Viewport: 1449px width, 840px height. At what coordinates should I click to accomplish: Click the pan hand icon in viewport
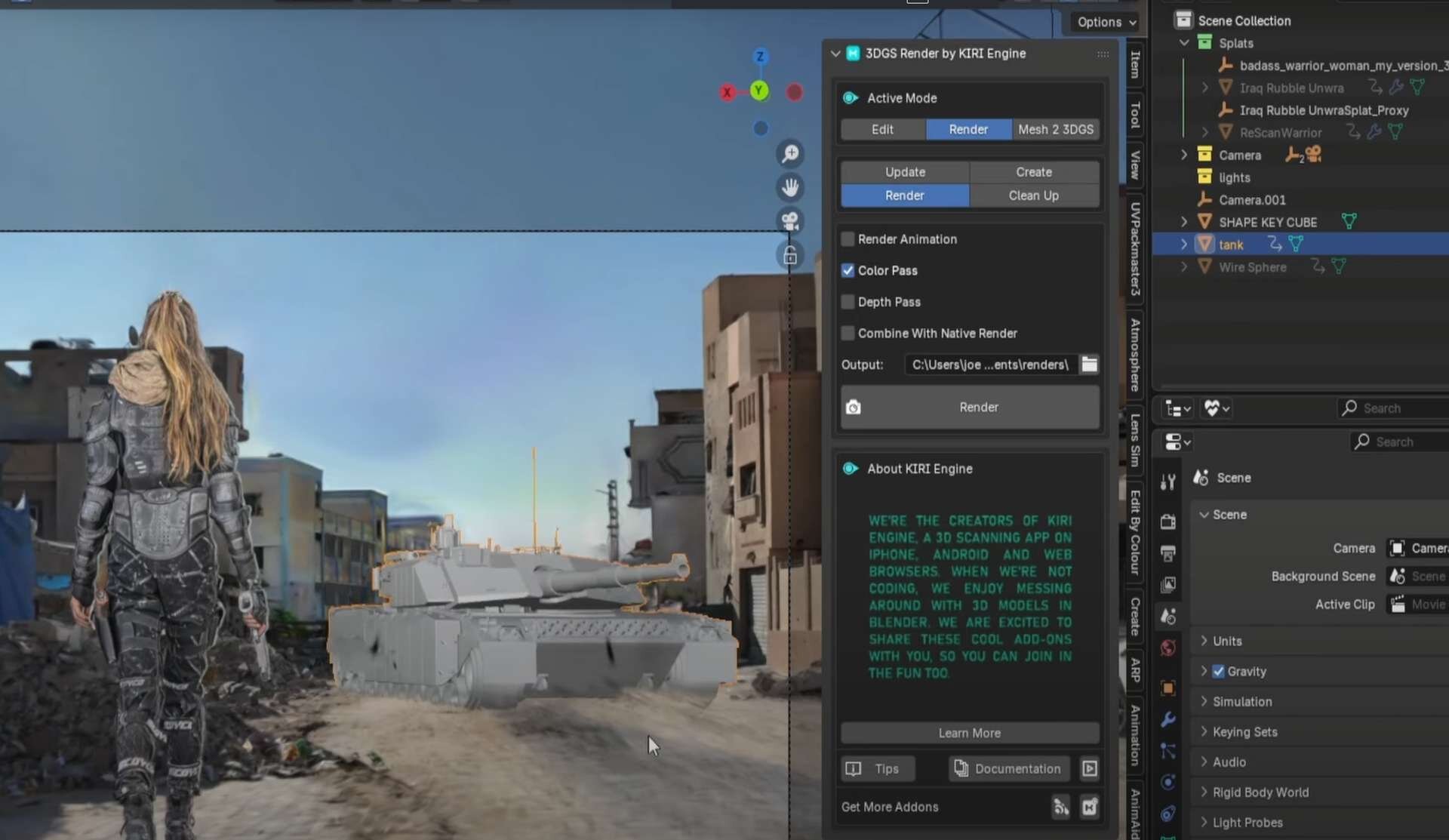pos(790,187)
